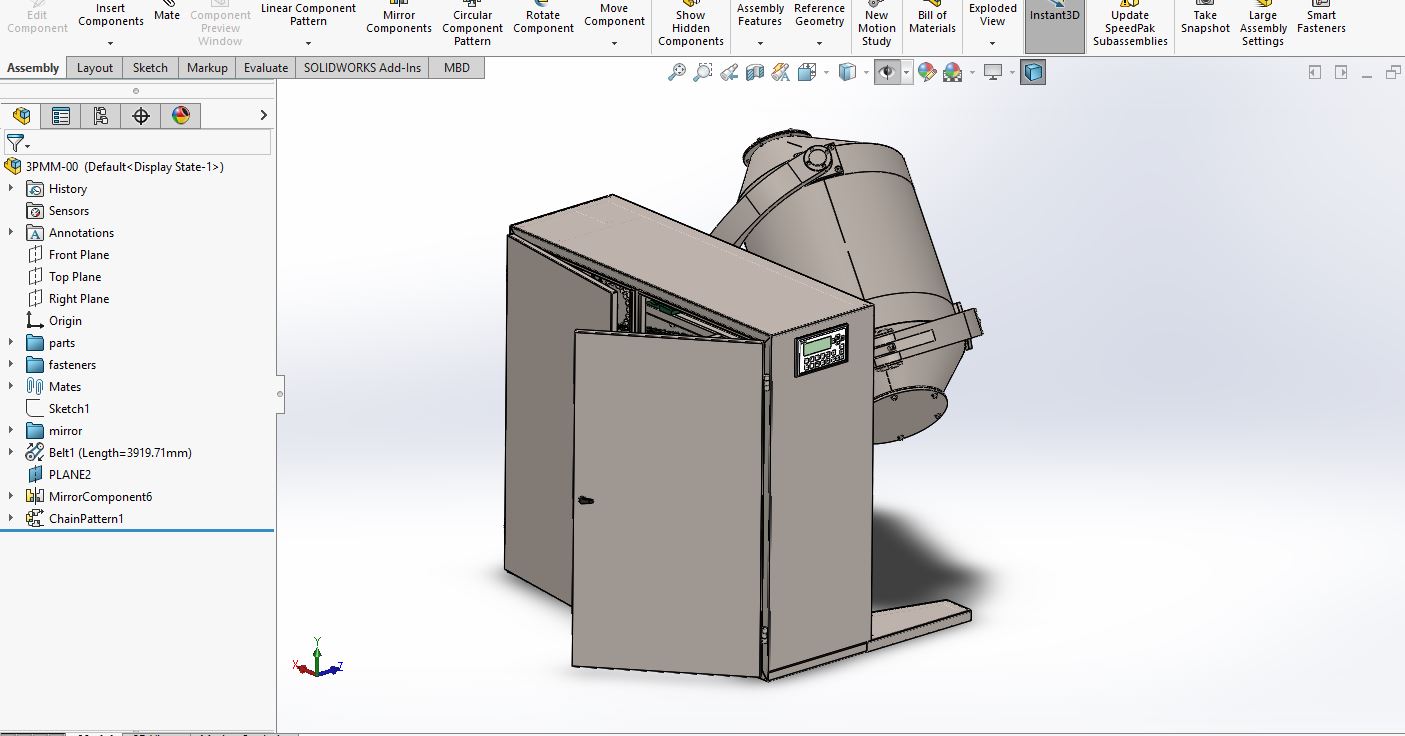The width and height of the screenshot is (1405, 736).
Task: Click the View Orientation cube icon
Action: [807, 72]
